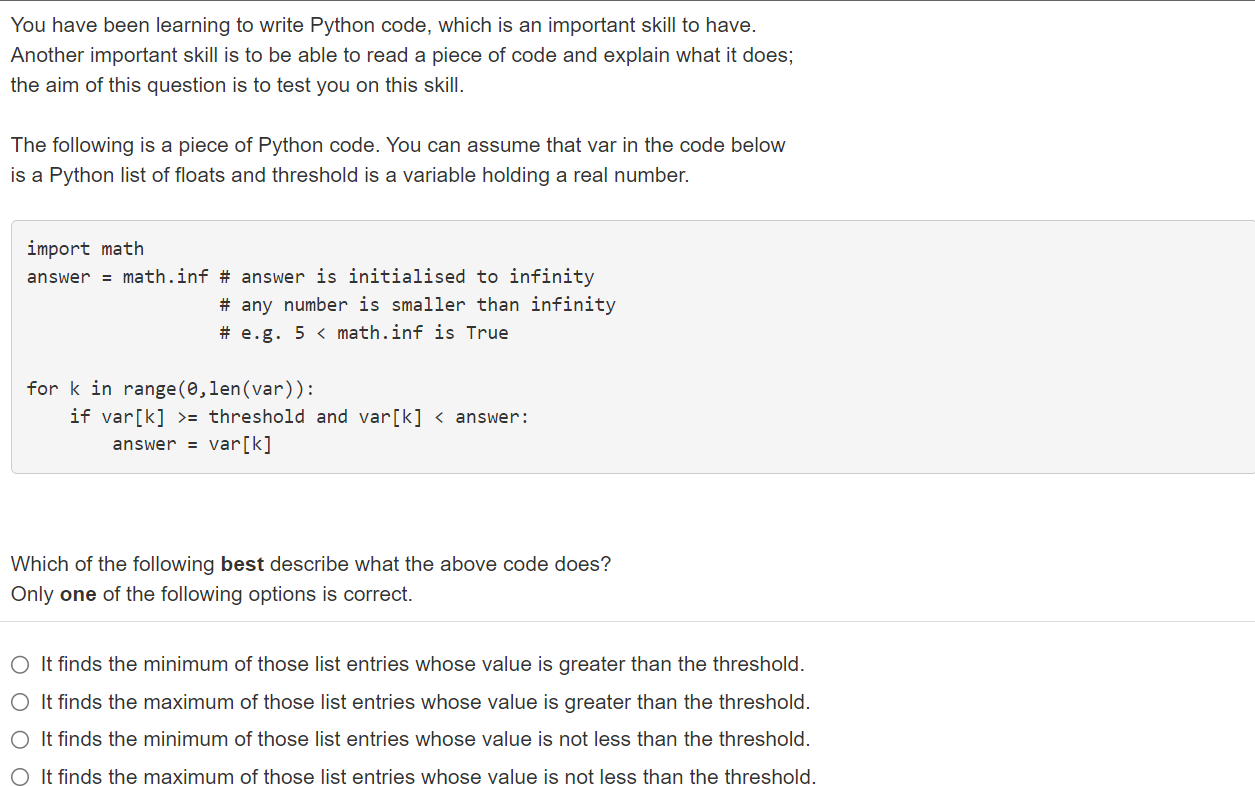This screenshot has height=786, width=1255.
Task: Click the line "is a Python list of floats and threshold"
Action: point(350,175)
